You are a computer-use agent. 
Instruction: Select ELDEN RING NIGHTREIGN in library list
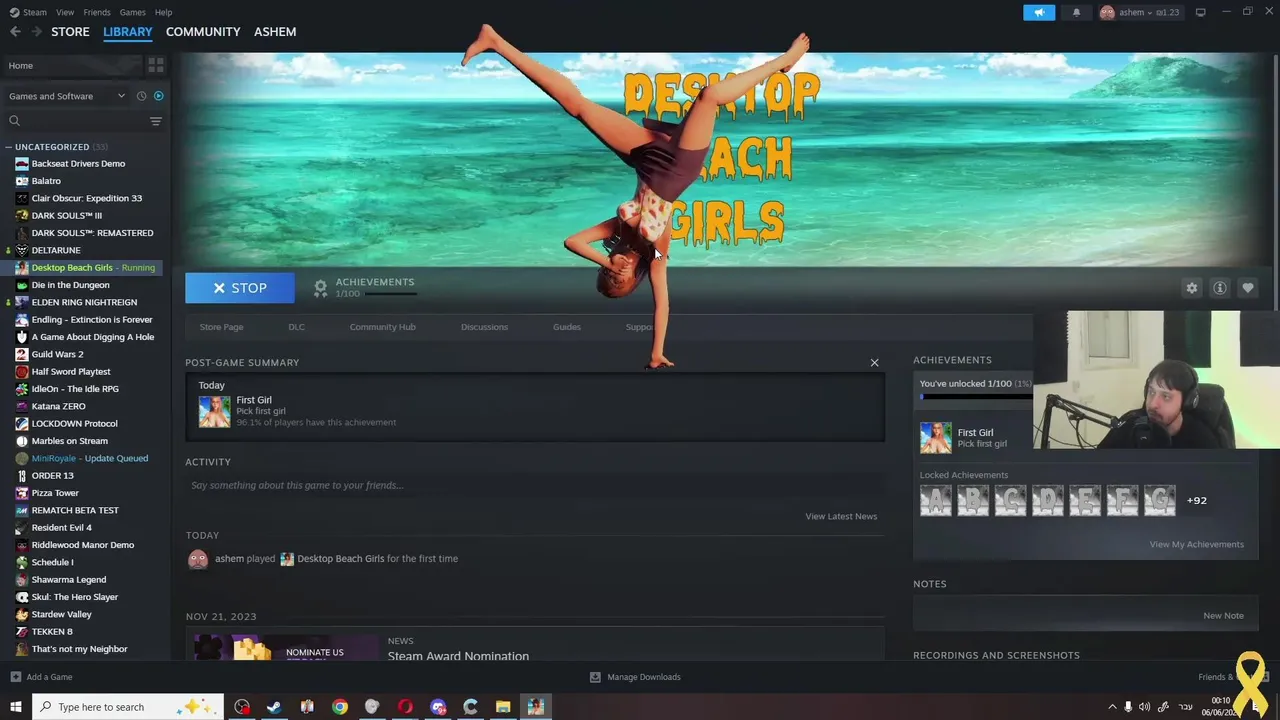coord(84,302)
